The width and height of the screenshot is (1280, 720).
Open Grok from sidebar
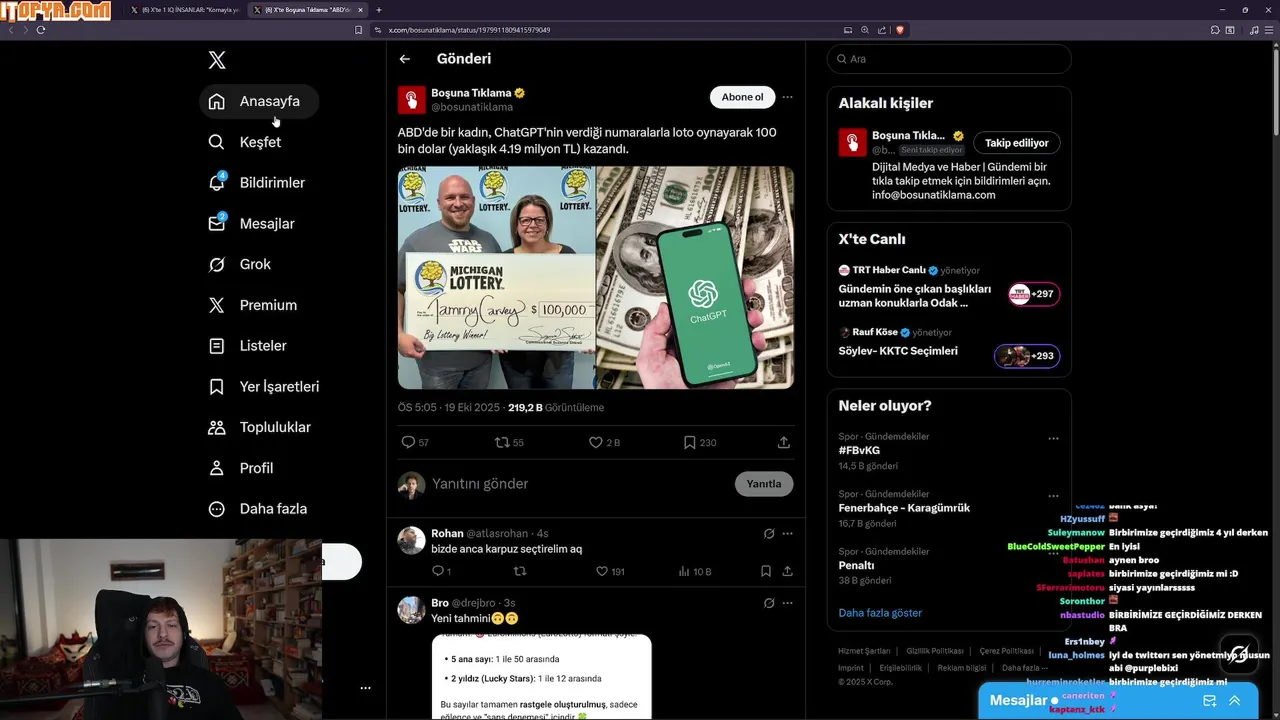240,264
